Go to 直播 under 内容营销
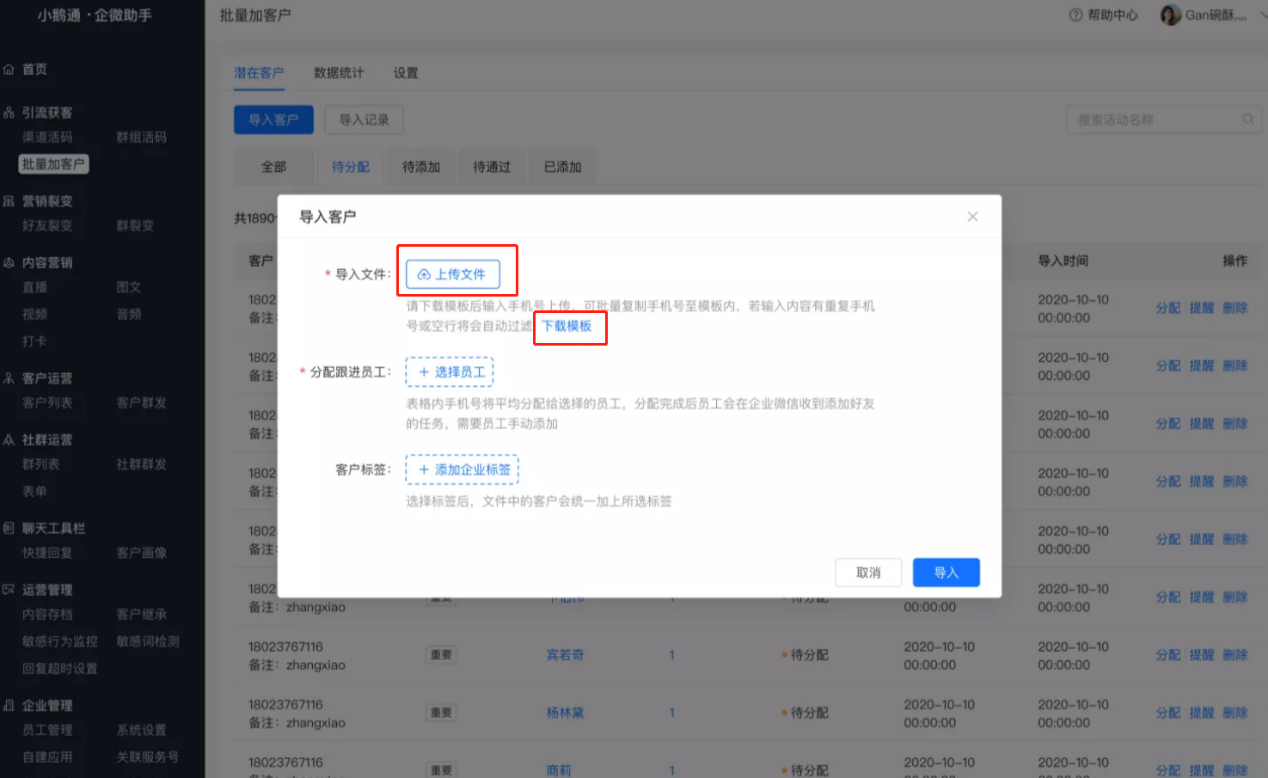The image size is (1268, 778). 35,287
